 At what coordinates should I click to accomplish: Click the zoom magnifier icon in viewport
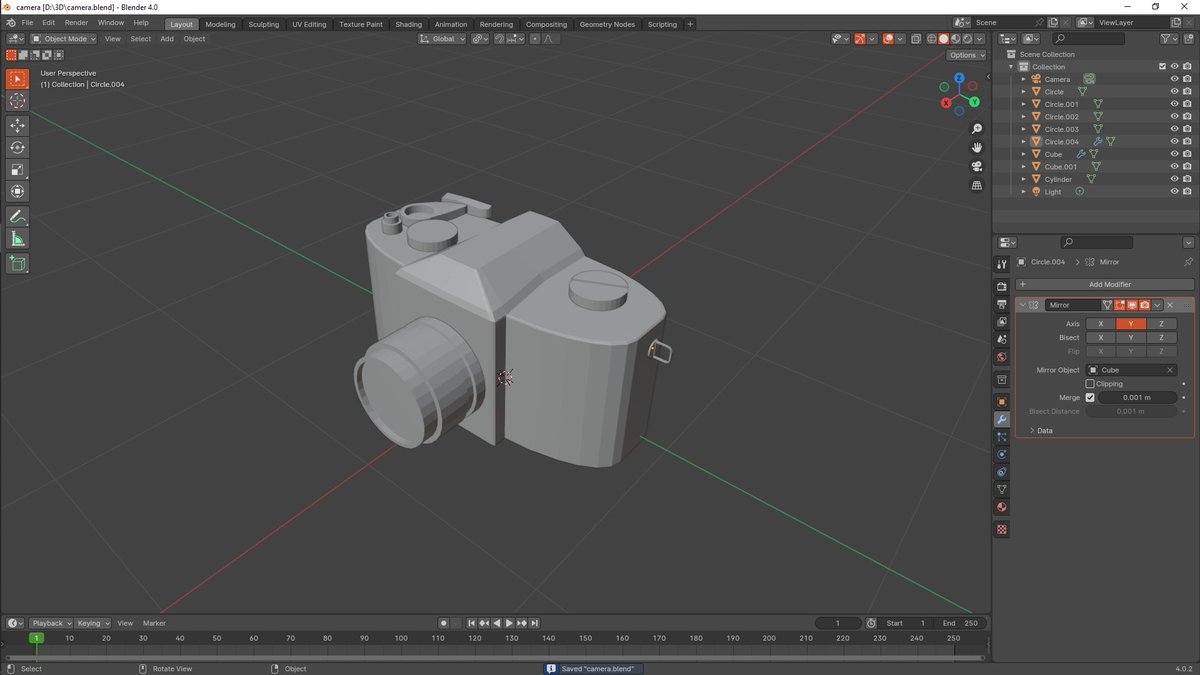[x=977, y=129]
